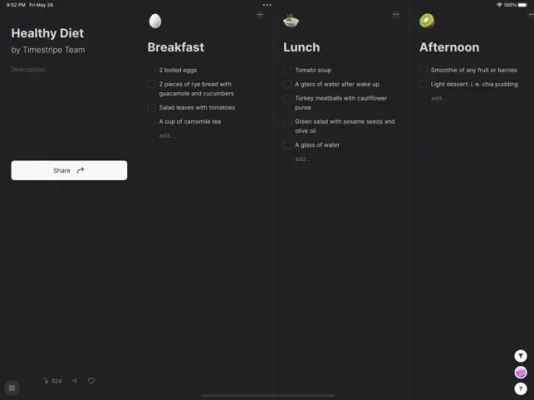Check the Tomato soup item
The image size is (534, 400).
[287, 70]
